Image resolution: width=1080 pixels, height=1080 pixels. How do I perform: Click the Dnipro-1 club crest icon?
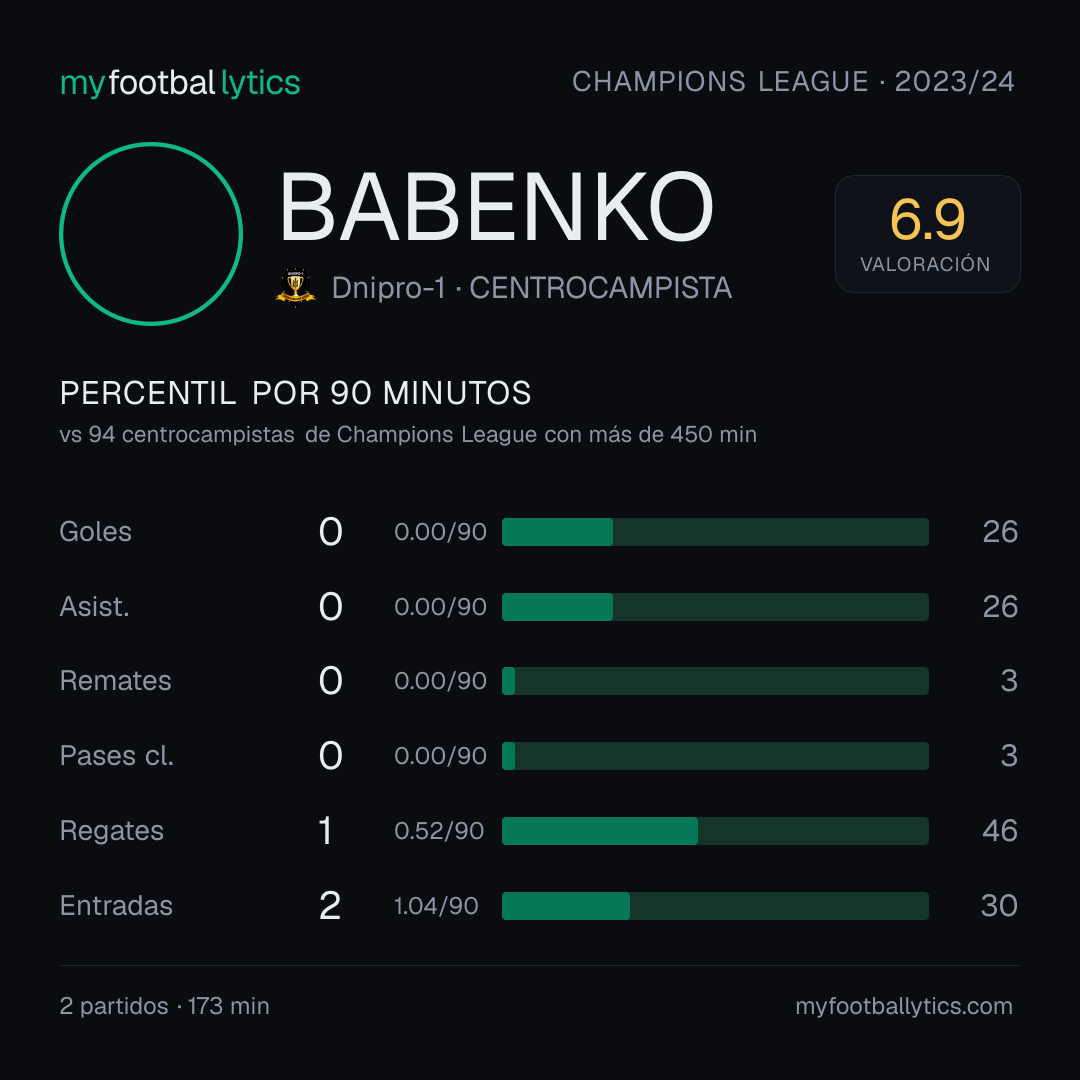click(x=295, y=287)
